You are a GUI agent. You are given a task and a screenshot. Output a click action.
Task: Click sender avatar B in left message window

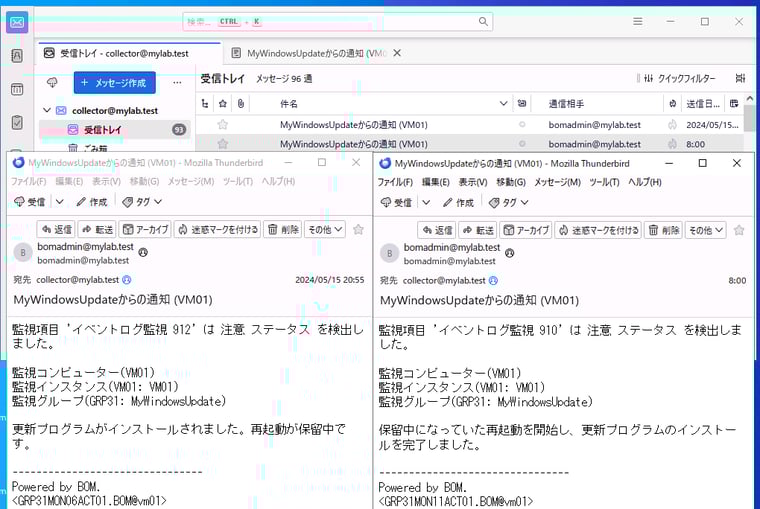click(23, 253)
